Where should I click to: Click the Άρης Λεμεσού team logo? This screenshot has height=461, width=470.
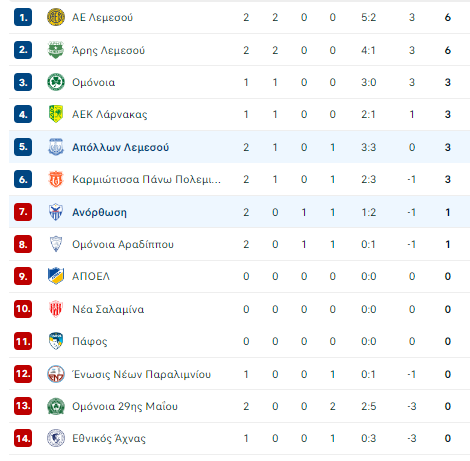point(56,50)
